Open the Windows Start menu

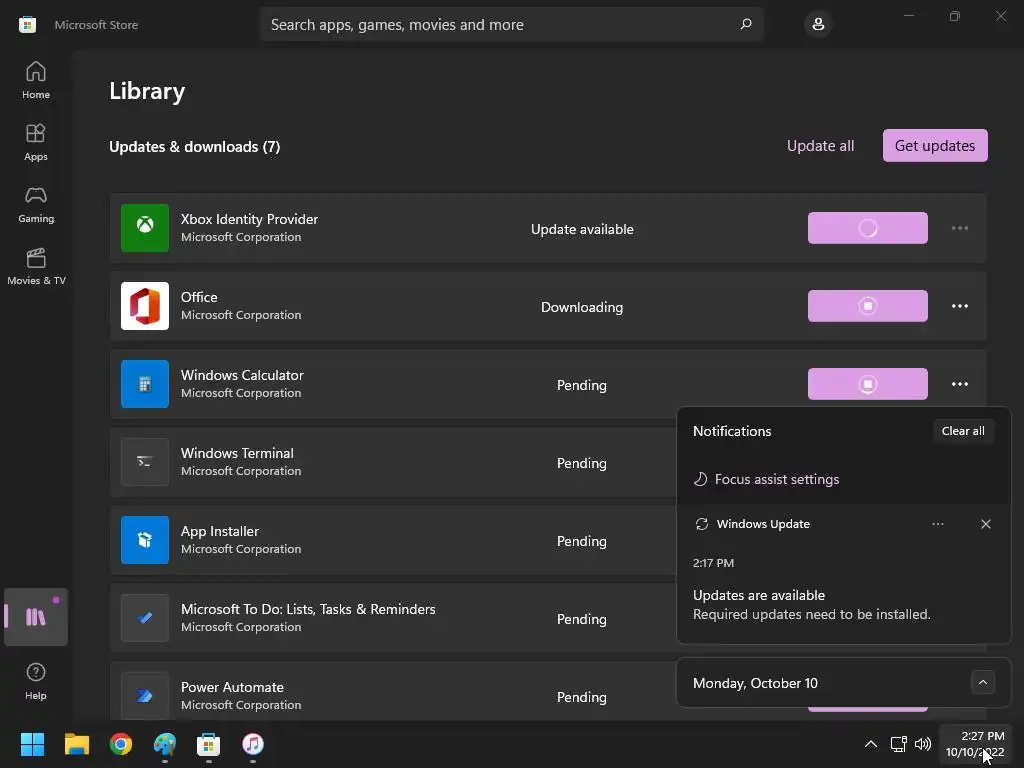point(32,744)
